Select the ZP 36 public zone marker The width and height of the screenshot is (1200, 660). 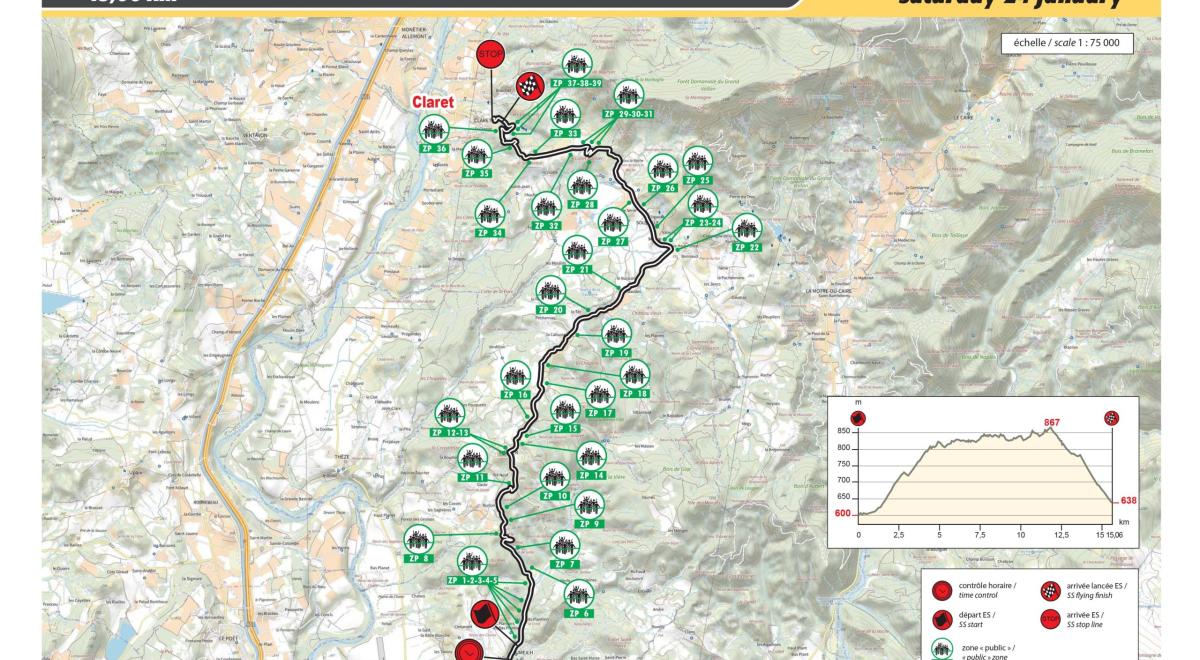click(x=432, y=134)
